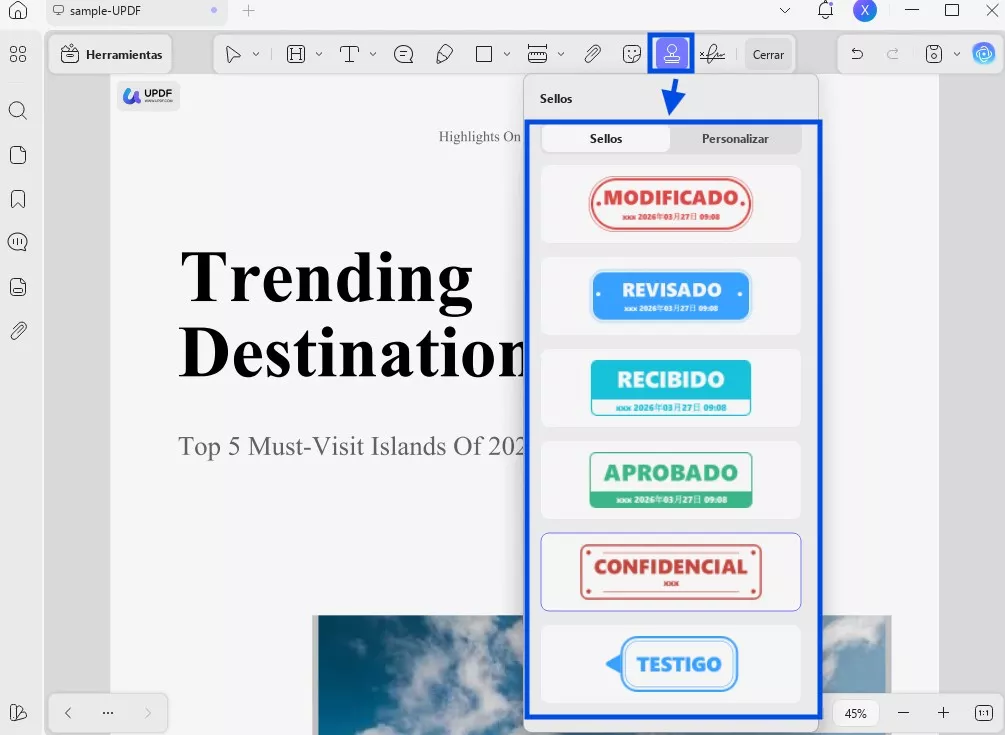The image size is (1005, 735).
Task: Open the attachments paperclip sidebar icon
Action: 18,331
